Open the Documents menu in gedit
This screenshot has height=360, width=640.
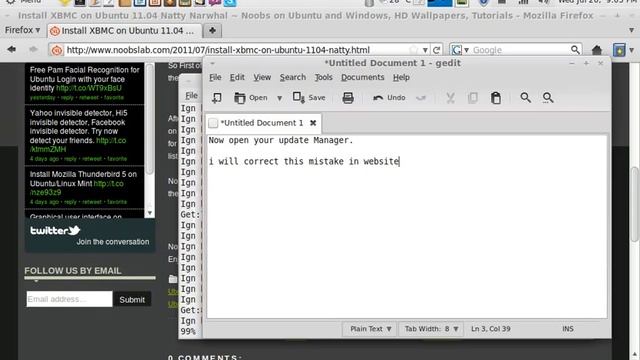362,77
